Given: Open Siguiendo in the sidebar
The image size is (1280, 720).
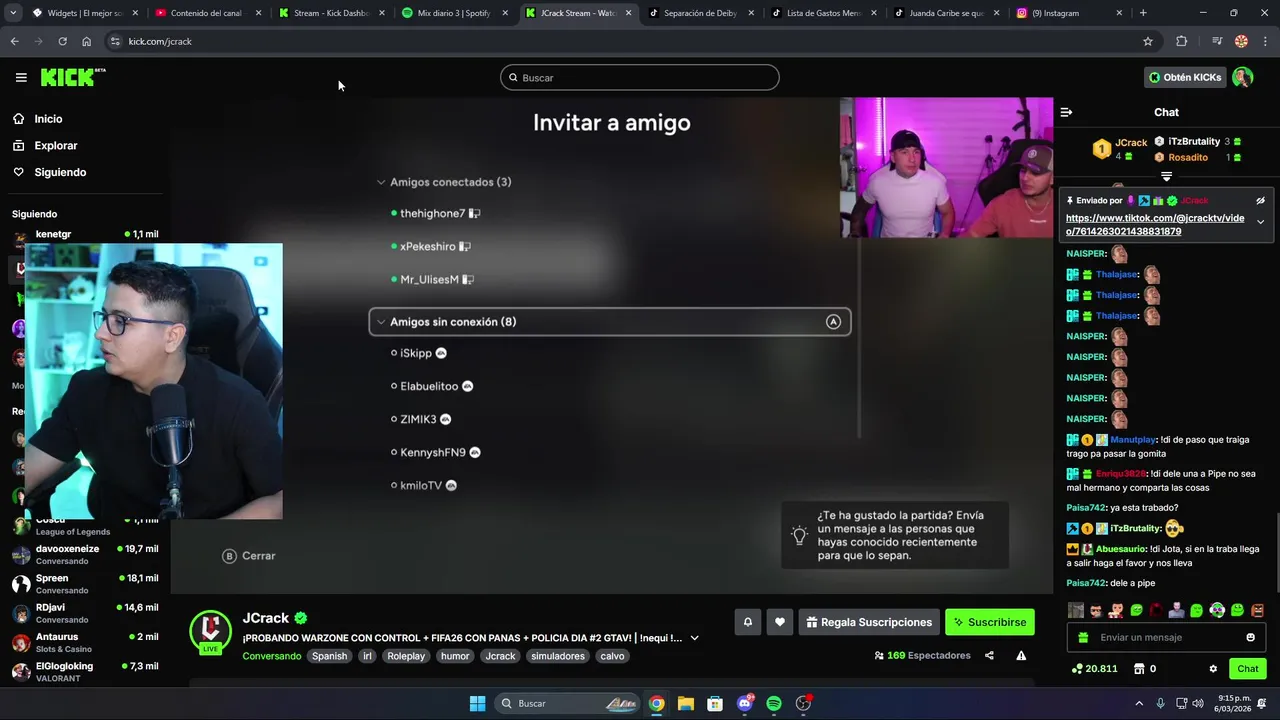Looking at the screenshot, I should tap(60, 172).
